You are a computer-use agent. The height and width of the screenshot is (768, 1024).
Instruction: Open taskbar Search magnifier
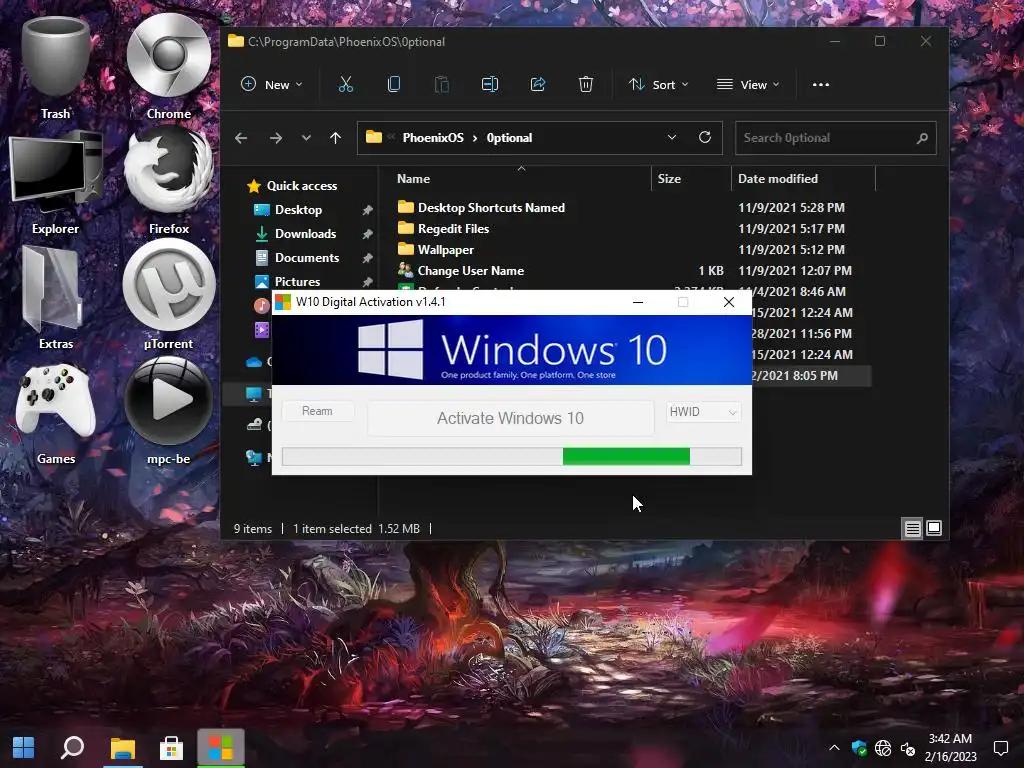[x=72, y=748]
